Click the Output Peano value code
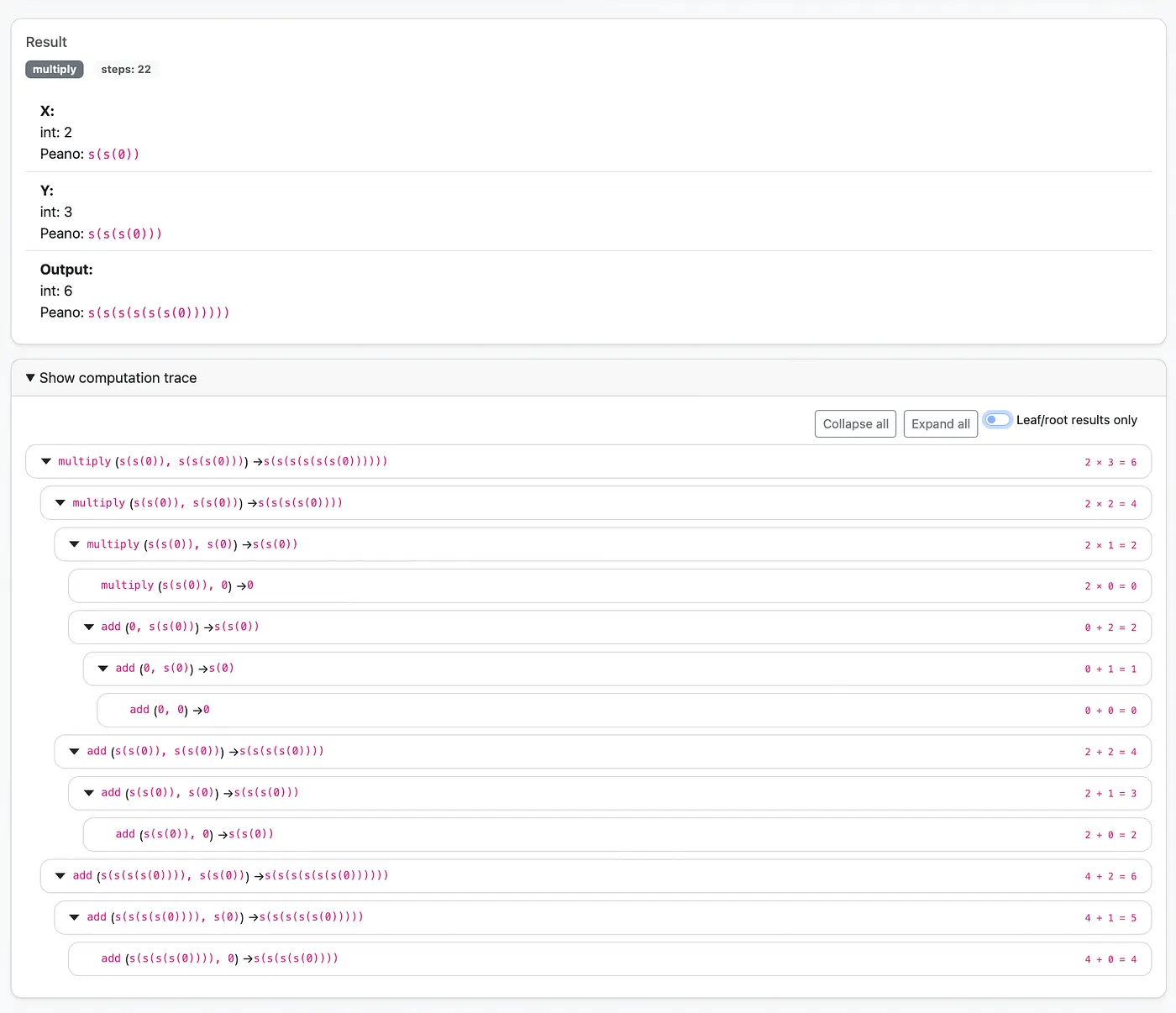Viewport: 1176px width, 1013px height. (x=159, y=312)
